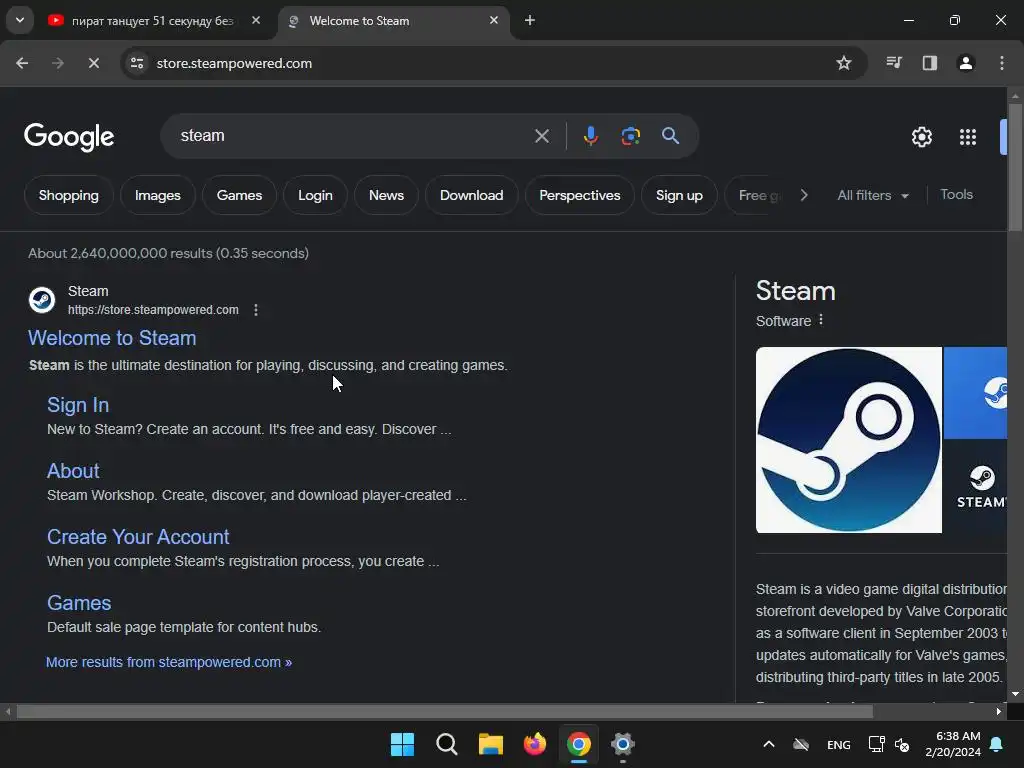
Task: Open the Chrome three-dot menu
Action: click(x=1002, y=63)
